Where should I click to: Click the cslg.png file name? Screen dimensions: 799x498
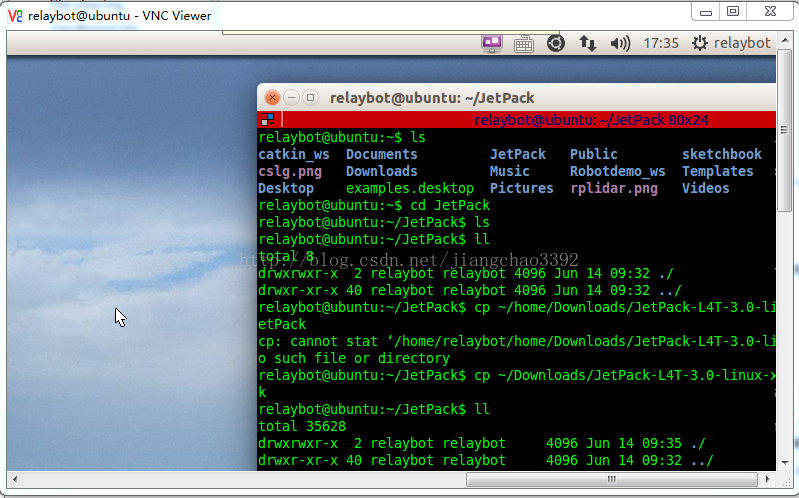click(x=290, y=172)
